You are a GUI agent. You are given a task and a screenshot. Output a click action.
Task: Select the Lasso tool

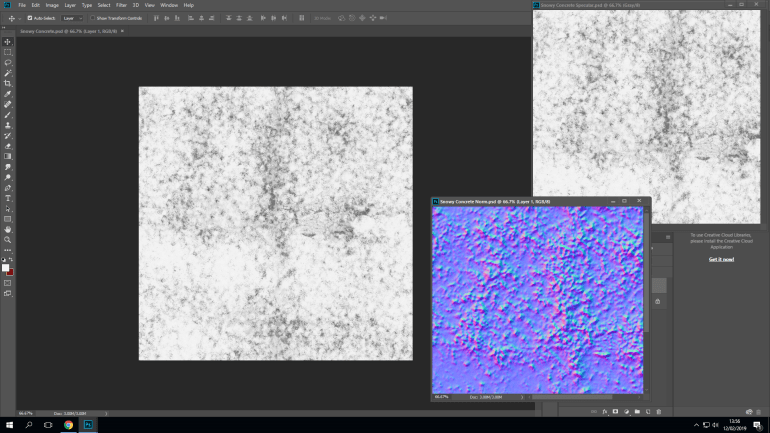[7, 63]
